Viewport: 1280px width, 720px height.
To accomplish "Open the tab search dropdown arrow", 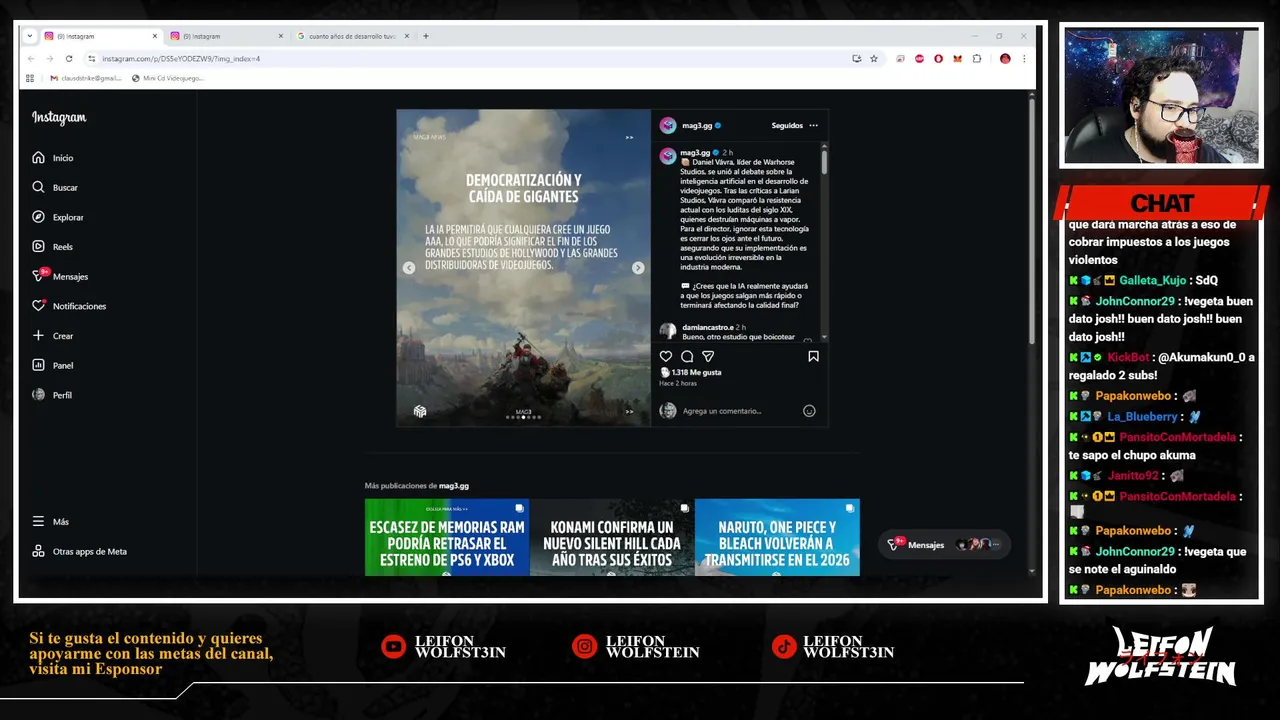I will 30,36.
